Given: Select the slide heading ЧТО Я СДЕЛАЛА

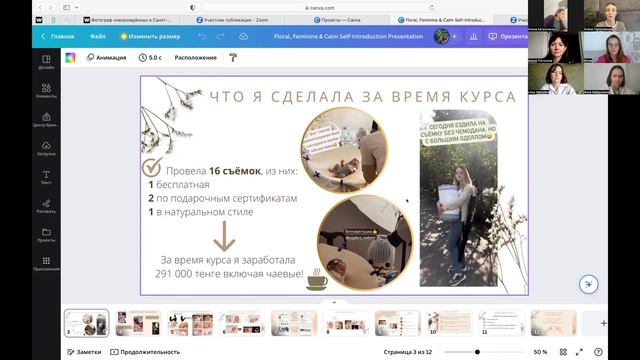Looking at the screenshot, I should (363, 97).
